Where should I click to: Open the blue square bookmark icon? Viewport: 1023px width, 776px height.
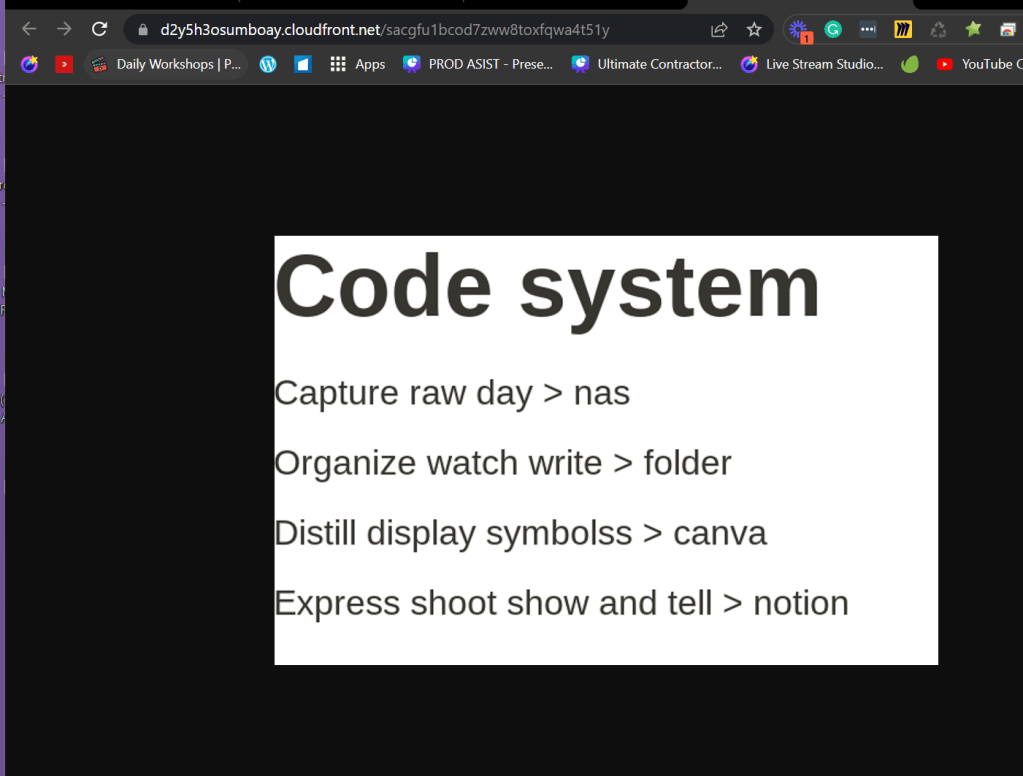303,64
